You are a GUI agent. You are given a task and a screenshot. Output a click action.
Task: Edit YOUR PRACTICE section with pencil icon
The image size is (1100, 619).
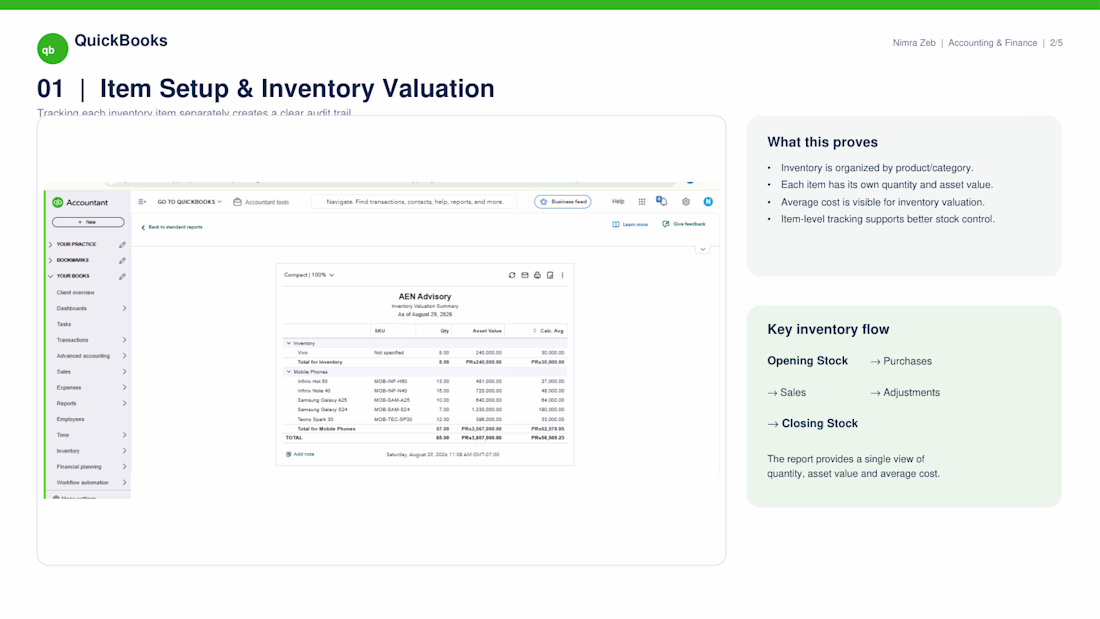[122, 245]
